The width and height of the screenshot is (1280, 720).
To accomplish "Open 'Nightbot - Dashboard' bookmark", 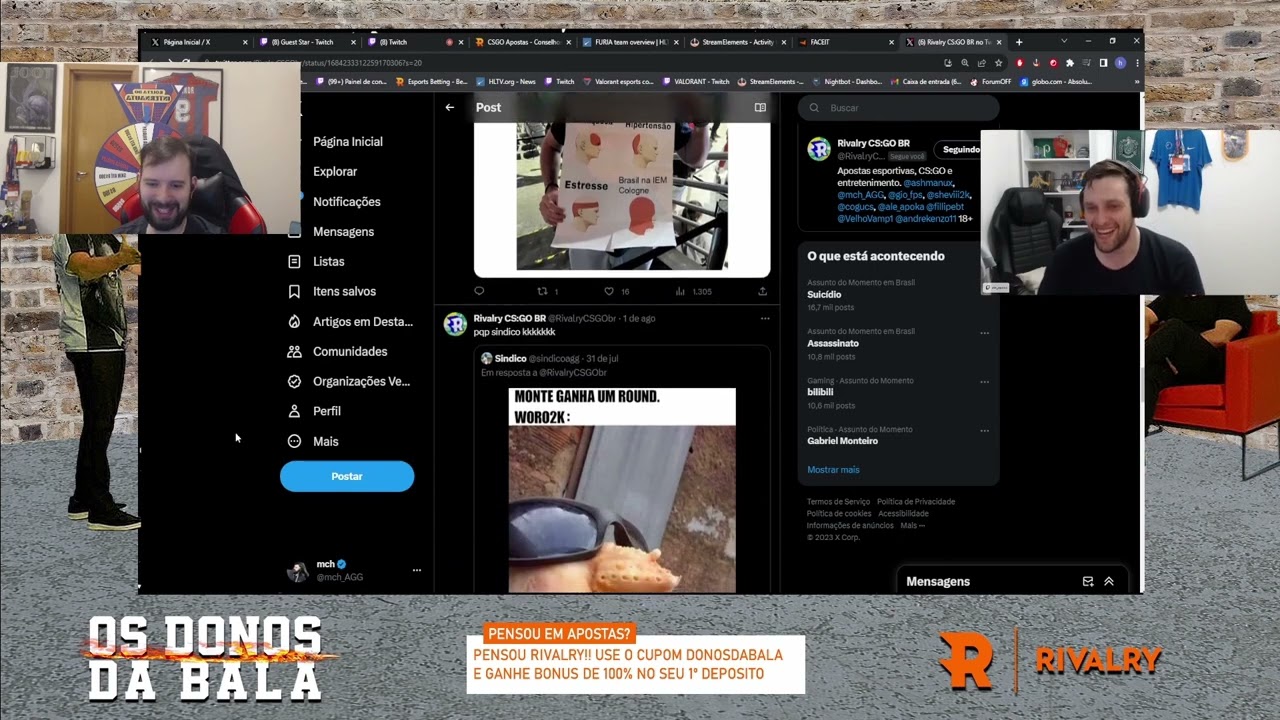I will (x=847, y=81).
